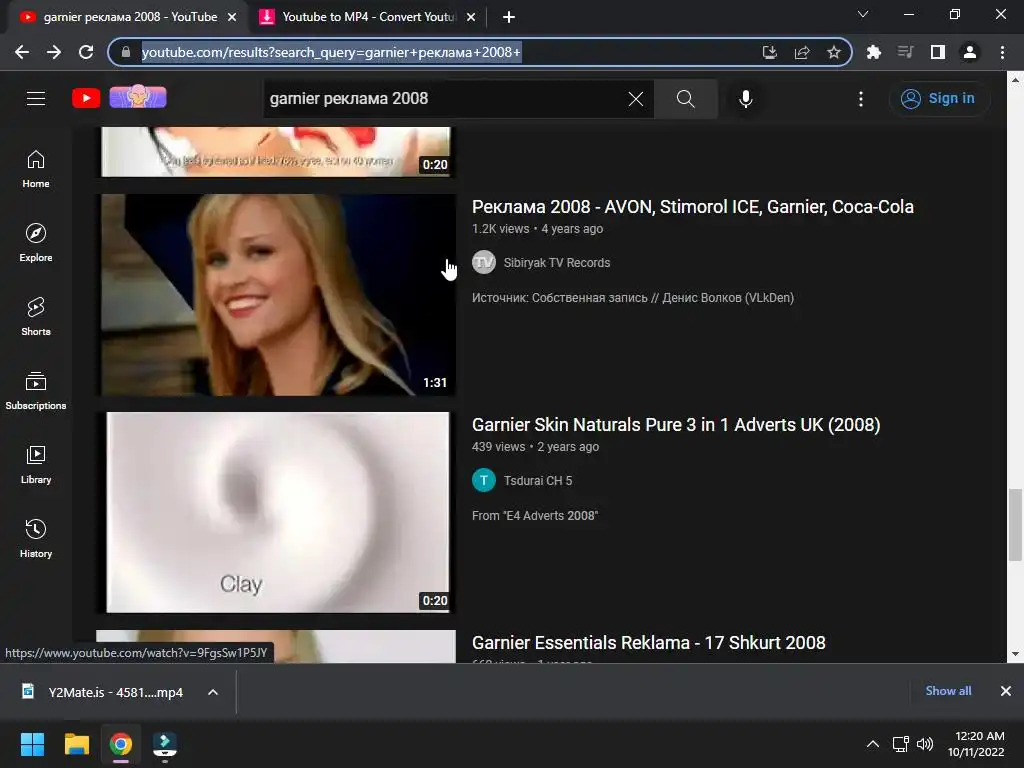This screenshot has height=768, width=1024.
Task: Open the YouTube doodle next to logo
Action: click(138, 97)
